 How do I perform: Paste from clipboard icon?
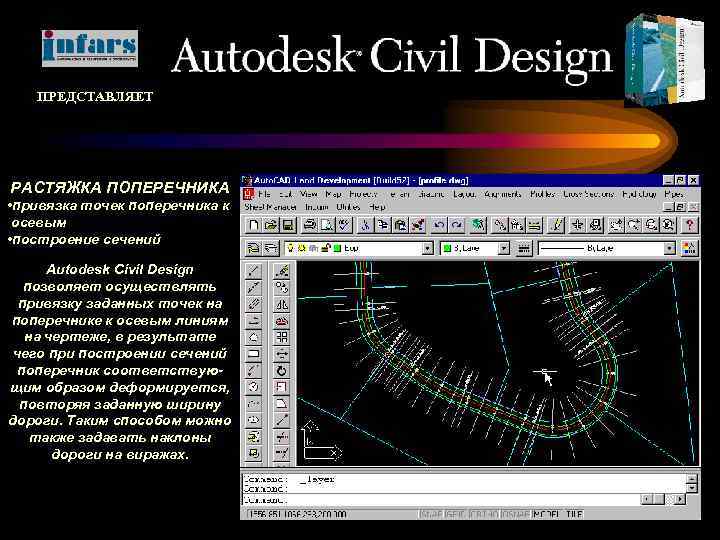pyautogui.click(x=400, y=225)
